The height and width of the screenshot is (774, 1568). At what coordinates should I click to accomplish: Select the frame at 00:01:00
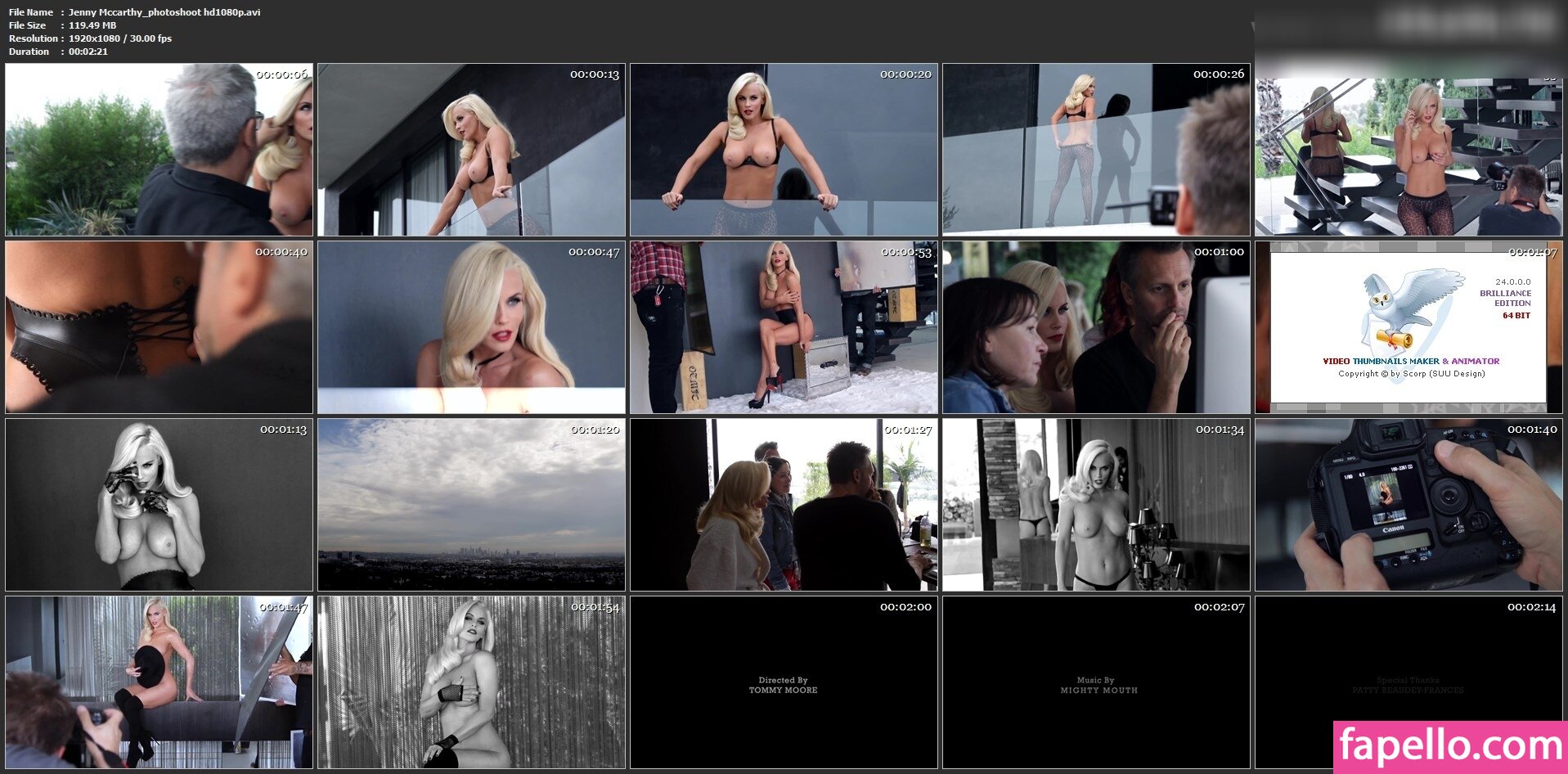1096,327
